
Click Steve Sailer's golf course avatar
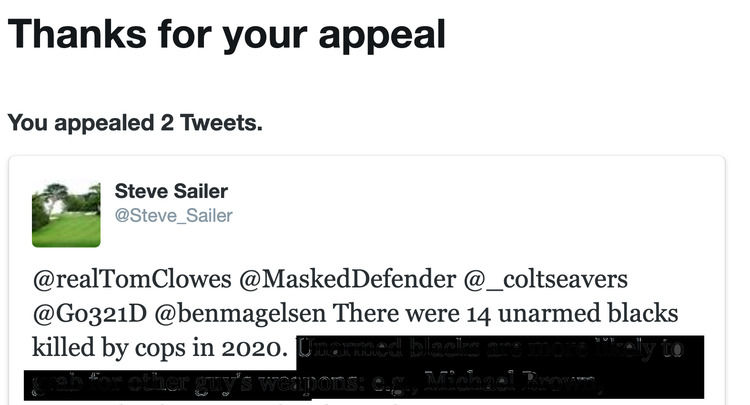66,214
